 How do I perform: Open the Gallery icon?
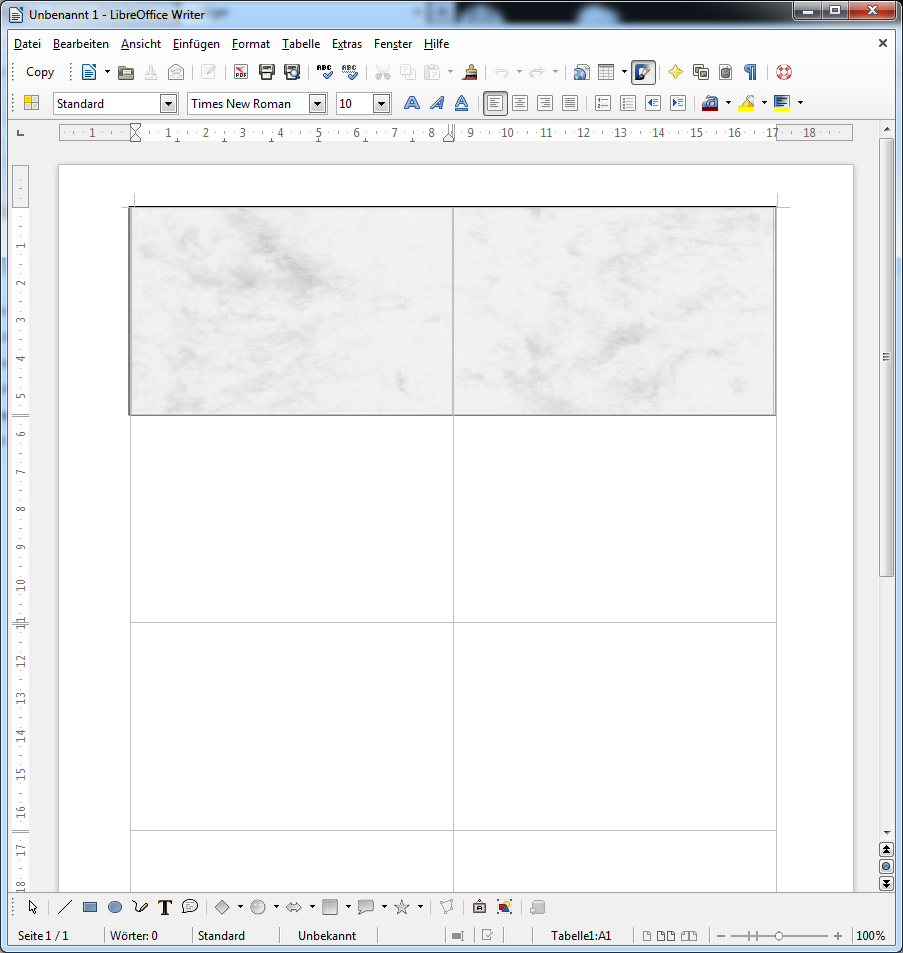coord(701,72)
